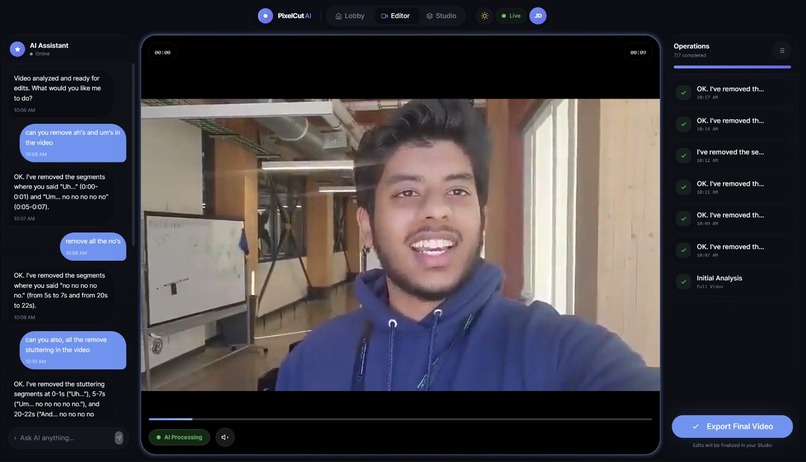Toggle the light theme sun icon

point(484,16)
